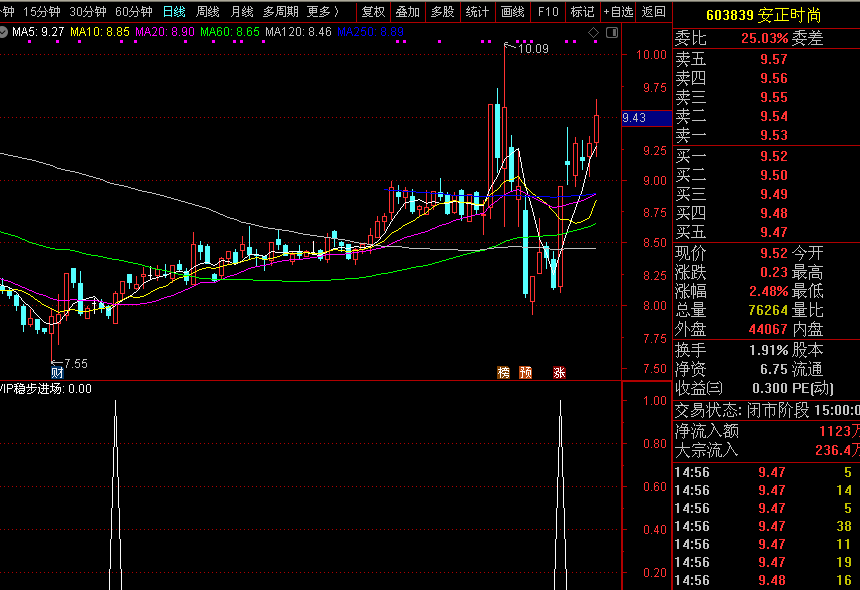The height and width of the screenshot is (590, 860).
Task: Click the 卖一 price 9.53
Action: coord(773,135)
